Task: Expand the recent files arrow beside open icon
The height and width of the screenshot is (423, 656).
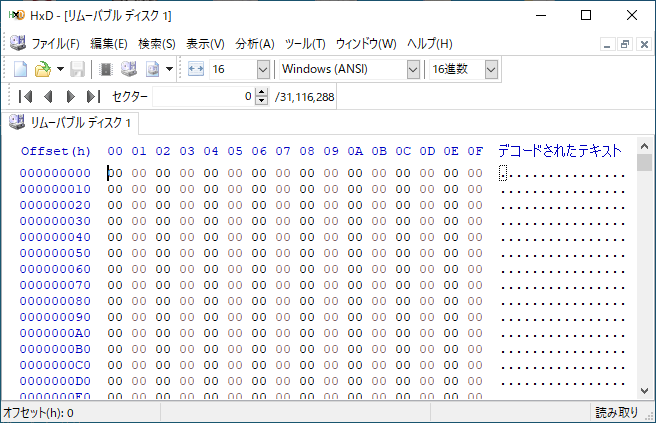Action: (x=60, y=69)
